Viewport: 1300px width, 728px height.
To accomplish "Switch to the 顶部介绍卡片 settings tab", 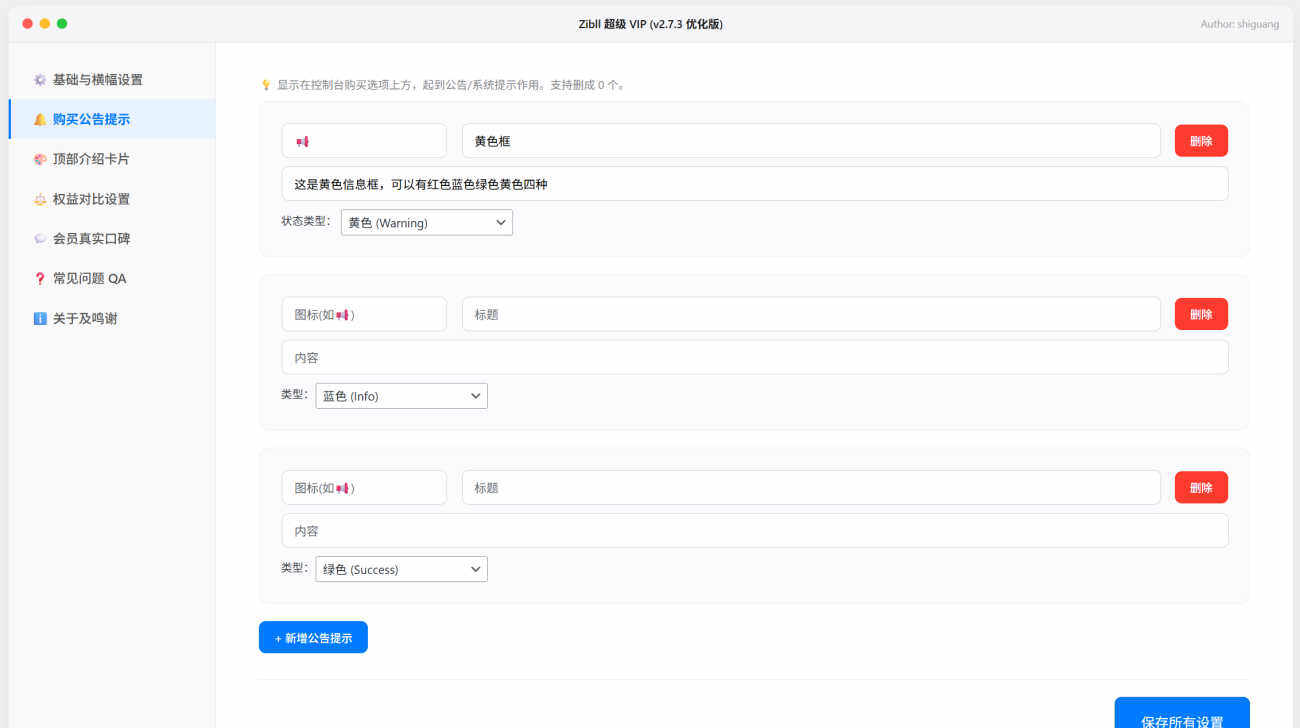I will tap(91, 159).
